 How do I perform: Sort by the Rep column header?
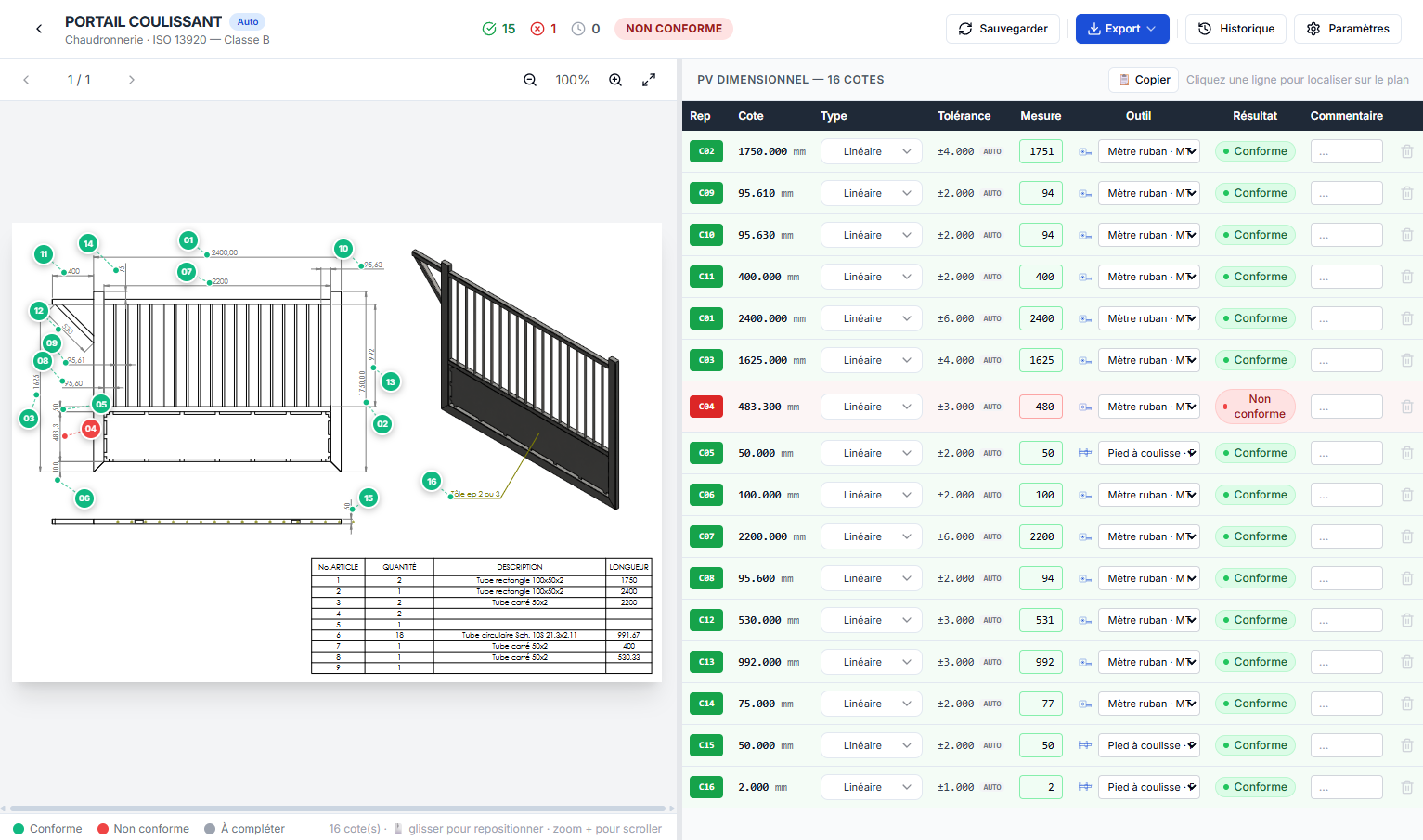point(700,116)
